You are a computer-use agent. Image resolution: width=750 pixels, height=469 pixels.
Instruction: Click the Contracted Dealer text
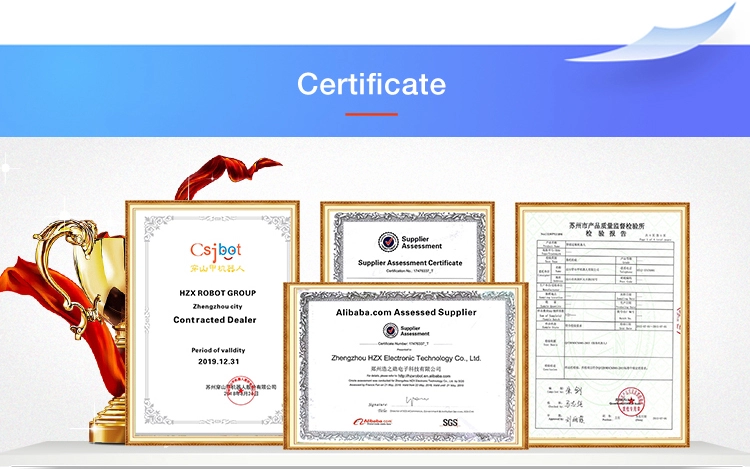point(211,320)
